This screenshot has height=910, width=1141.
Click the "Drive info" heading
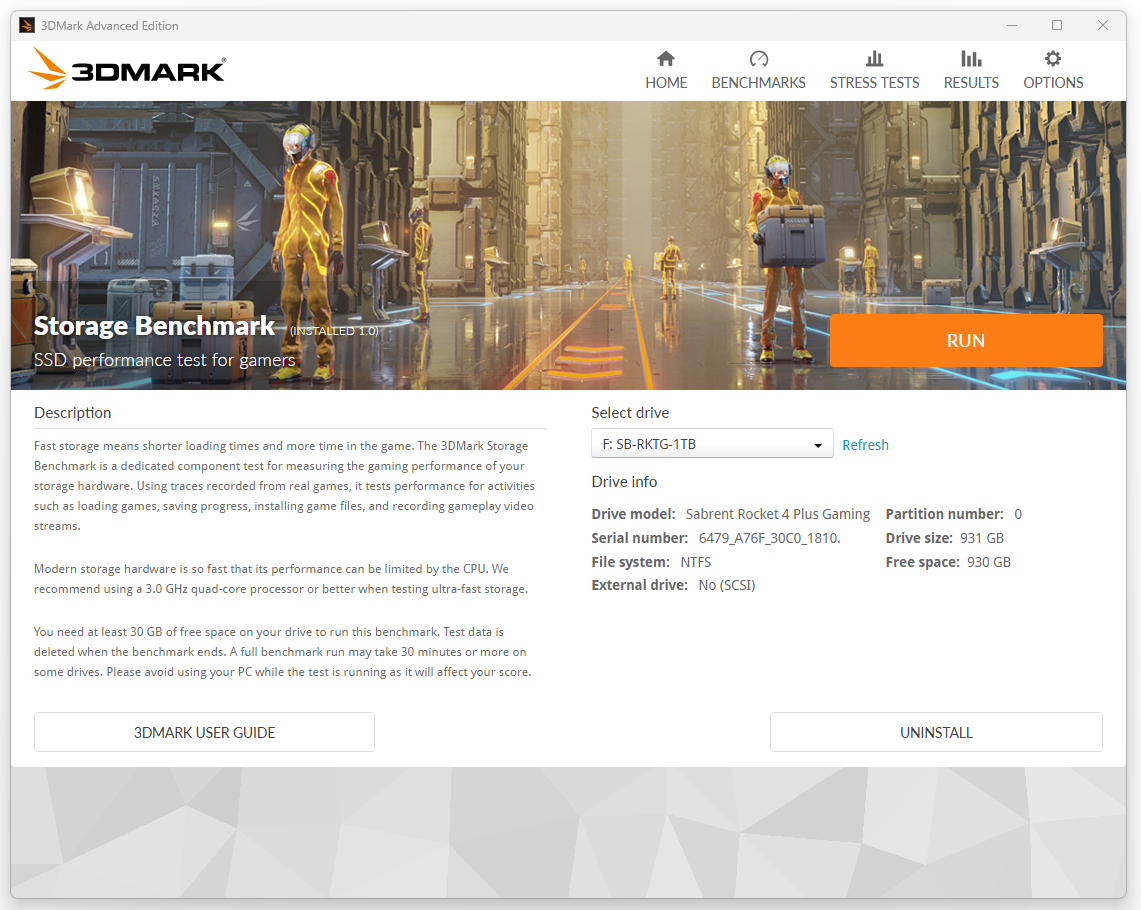point(624,482)
